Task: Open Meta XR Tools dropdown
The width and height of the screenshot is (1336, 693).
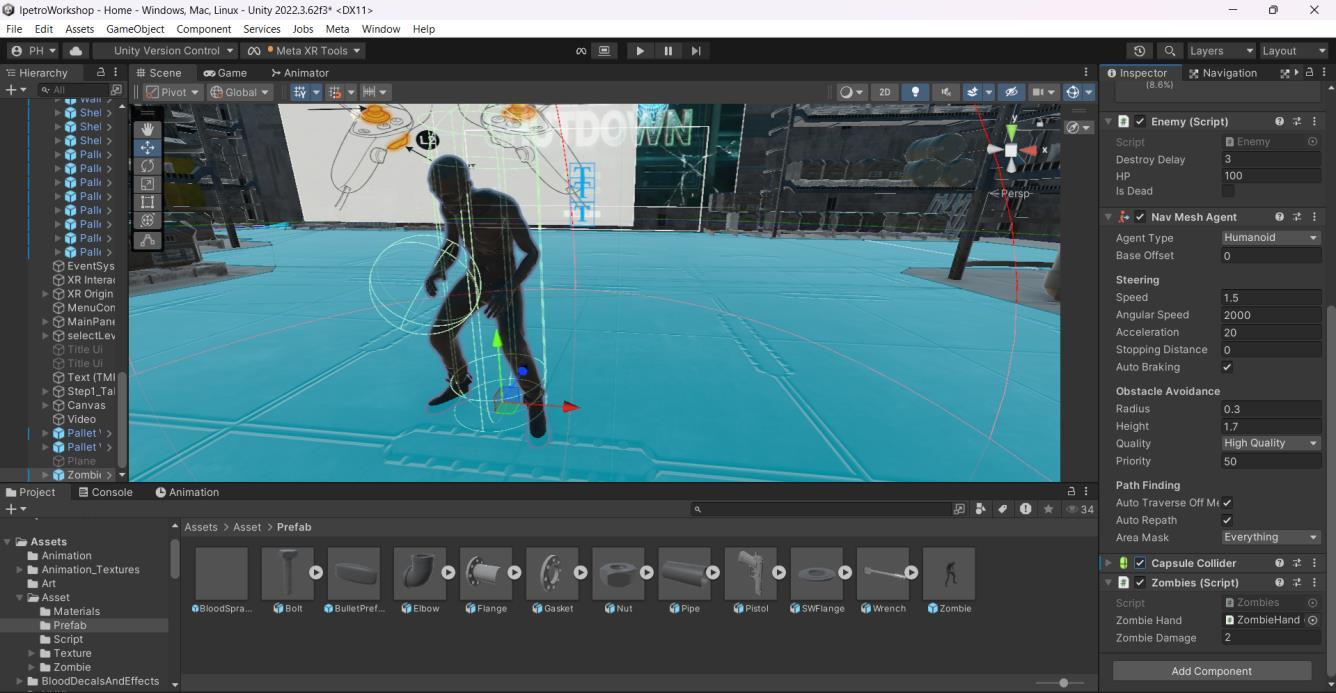Action: [304, 51]
